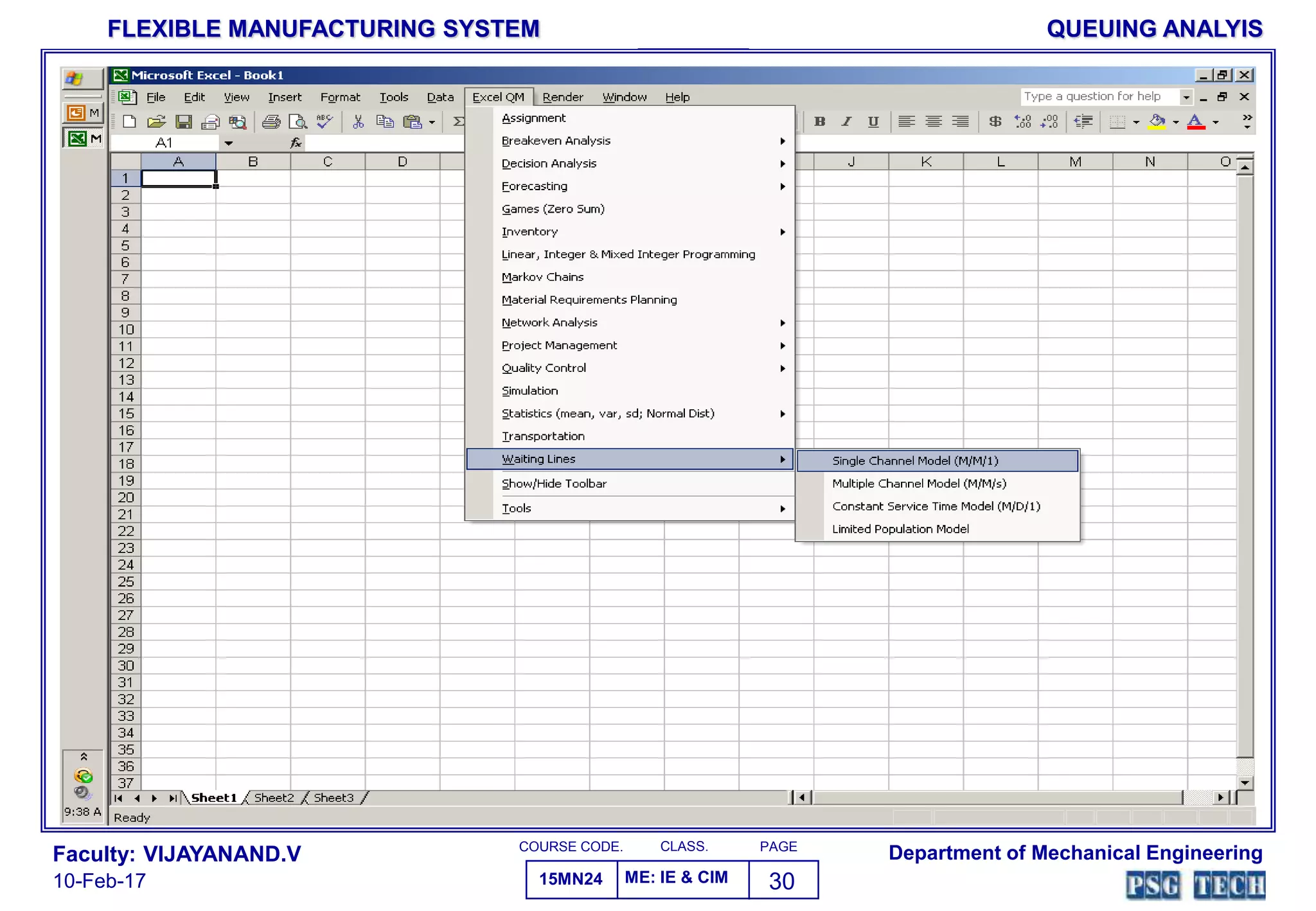Expand the Borders dropdown arrow
Image resolution: width=1316 pixels, height=911 pixels.
1136,122
